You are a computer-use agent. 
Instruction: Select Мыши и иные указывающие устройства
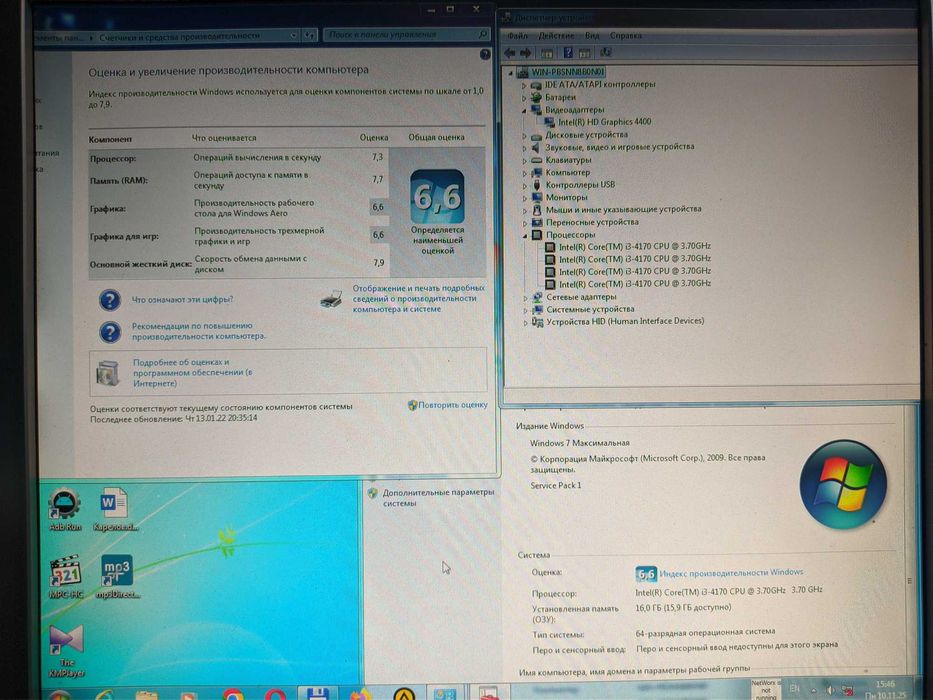tap(624, 210)
